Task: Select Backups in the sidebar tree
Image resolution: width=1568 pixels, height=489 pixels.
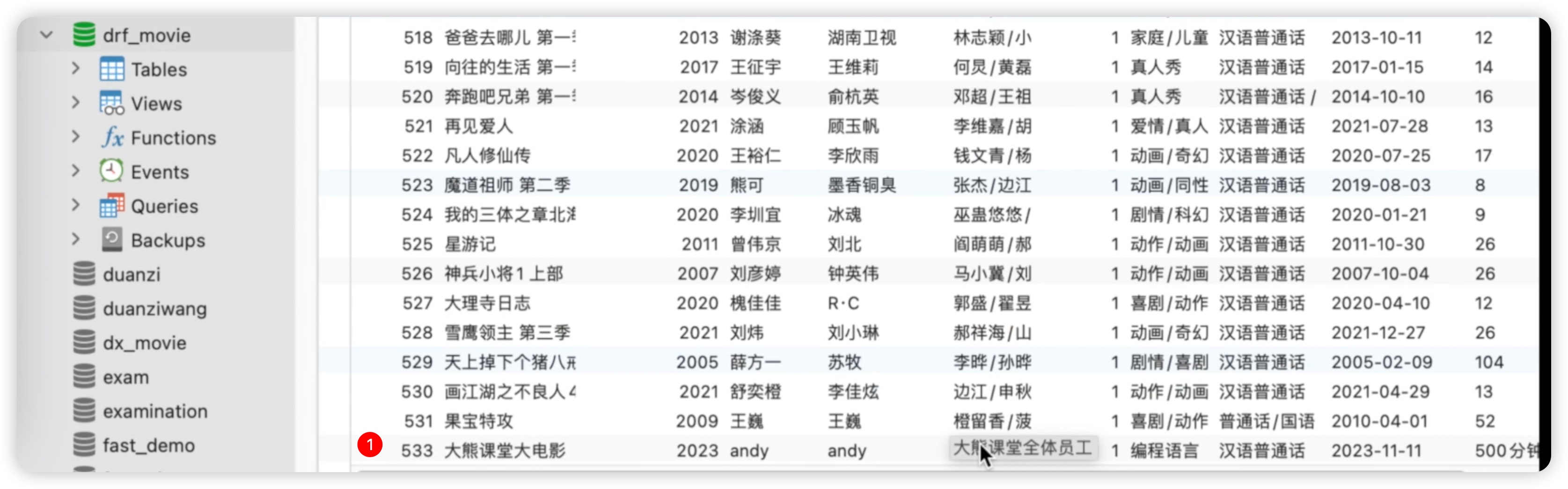Action: pos(168,240)
